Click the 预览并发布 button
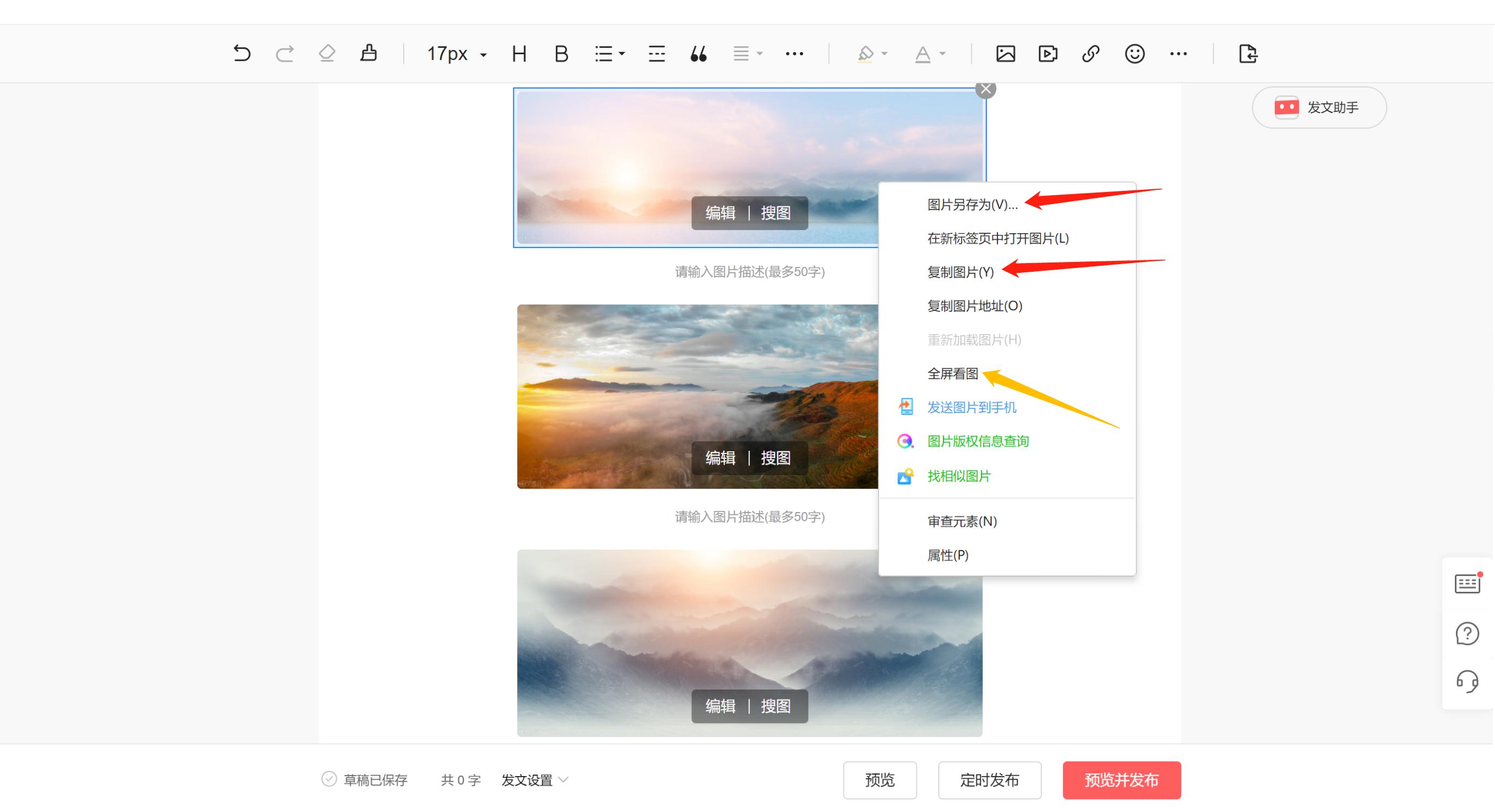The image size is (1495, 812). 1121,779
